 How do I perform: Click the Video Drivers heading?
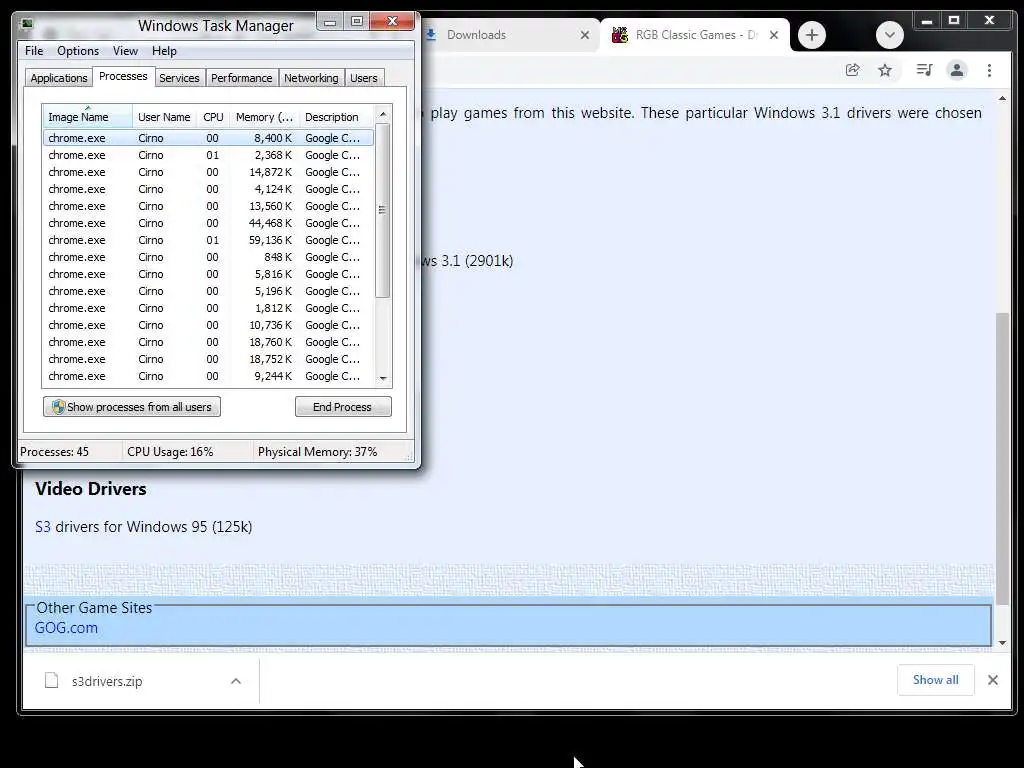91,488
